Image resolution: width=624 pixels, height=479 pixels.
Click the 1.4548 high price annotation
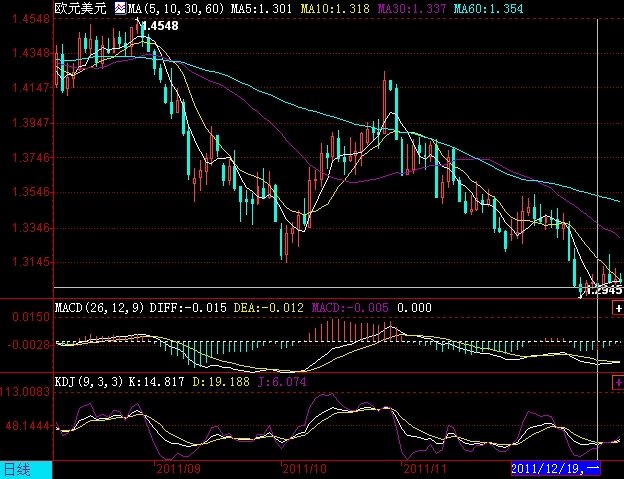pyautogui.click(x=160, y=26)
